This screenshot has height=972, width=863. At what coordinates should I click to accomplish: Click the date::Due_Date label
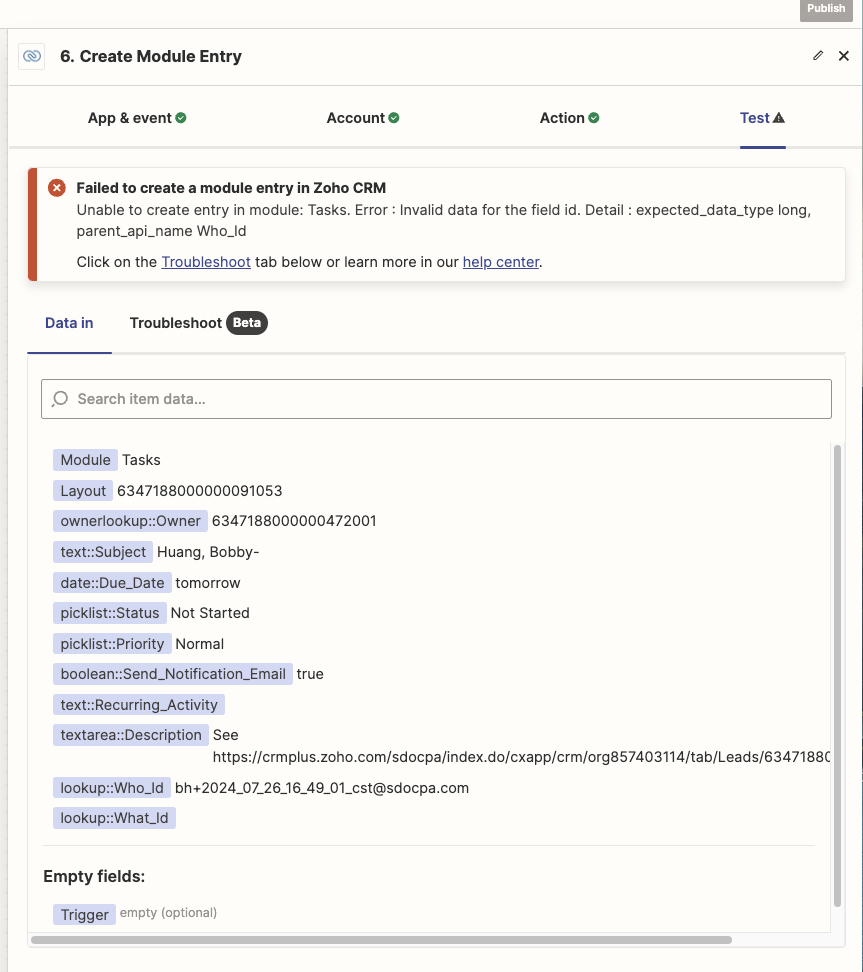(112, 583)
